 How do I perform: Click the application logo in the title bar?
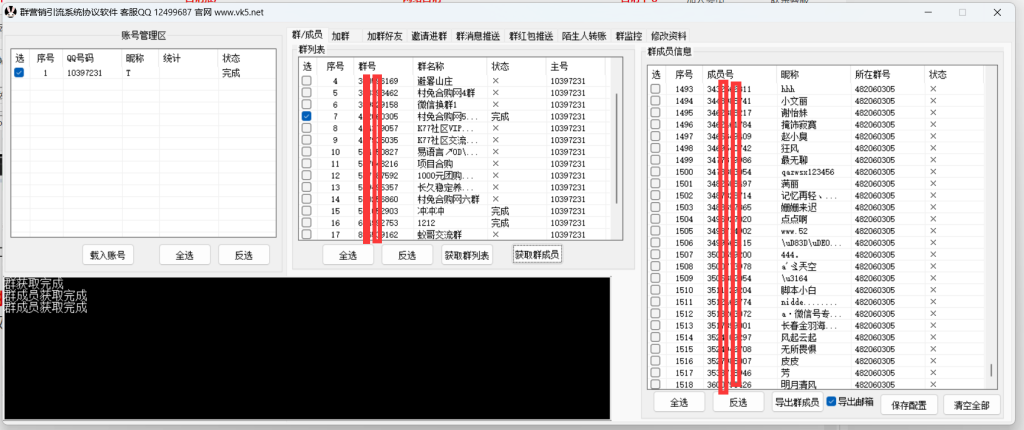[11, 12]
